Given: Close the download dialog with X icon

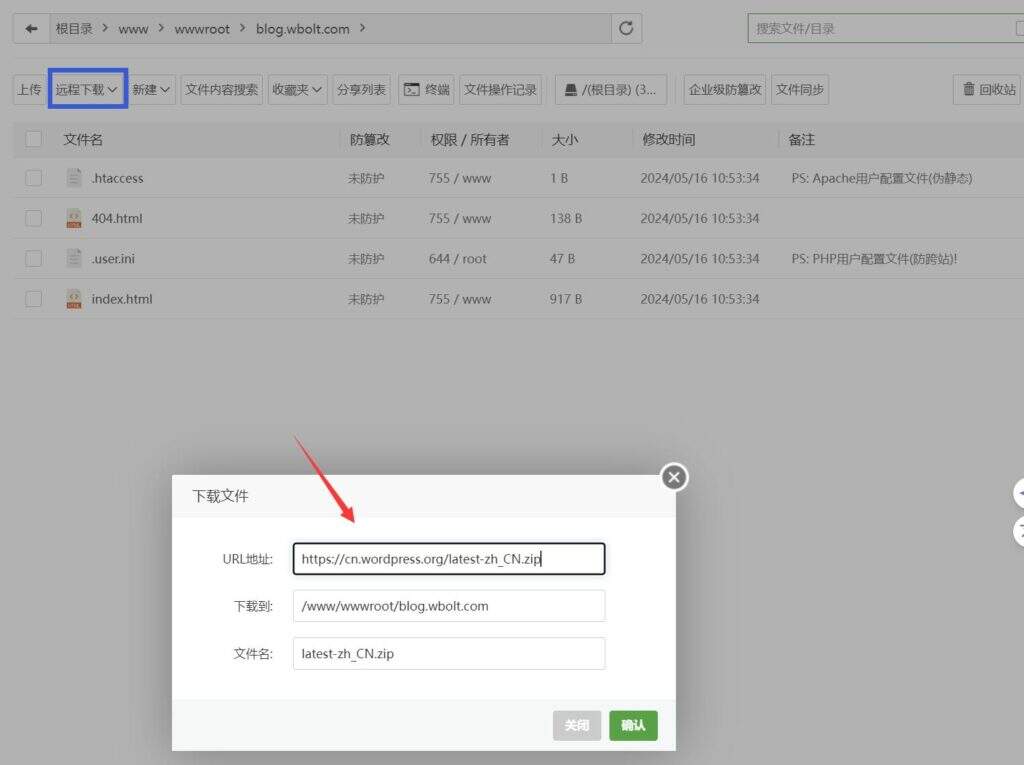Looking at the screenshot, I should (674, 477).
